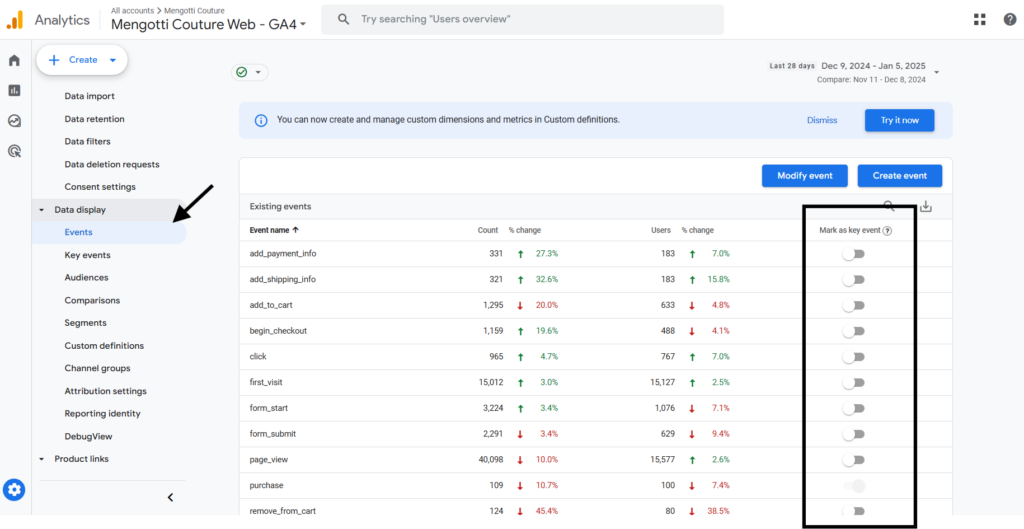The height and width of the screenshot is (529, 1024).
Task: Click the magnifier icon in the search bar
Action: [x=344, y=20]
